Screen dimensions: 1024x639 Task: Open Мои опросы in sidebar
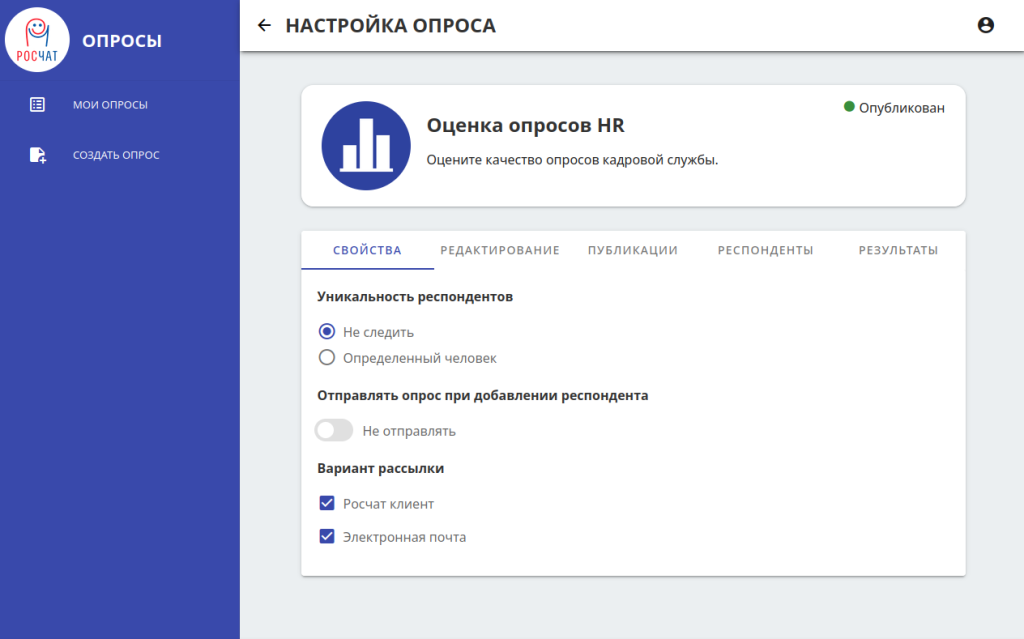pyautogui.click(x=110, y=104)
